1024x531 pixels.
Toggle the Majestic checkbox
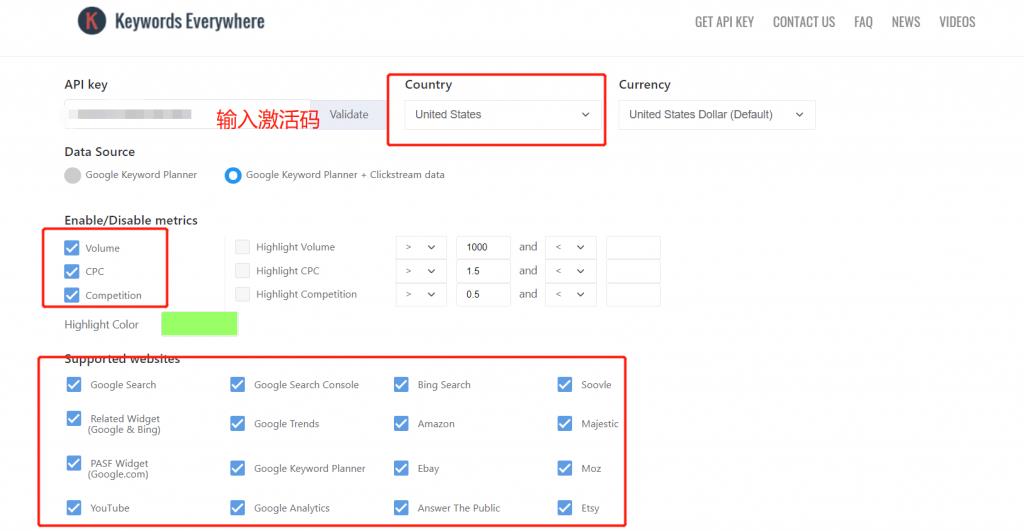[x=565, y=424]
